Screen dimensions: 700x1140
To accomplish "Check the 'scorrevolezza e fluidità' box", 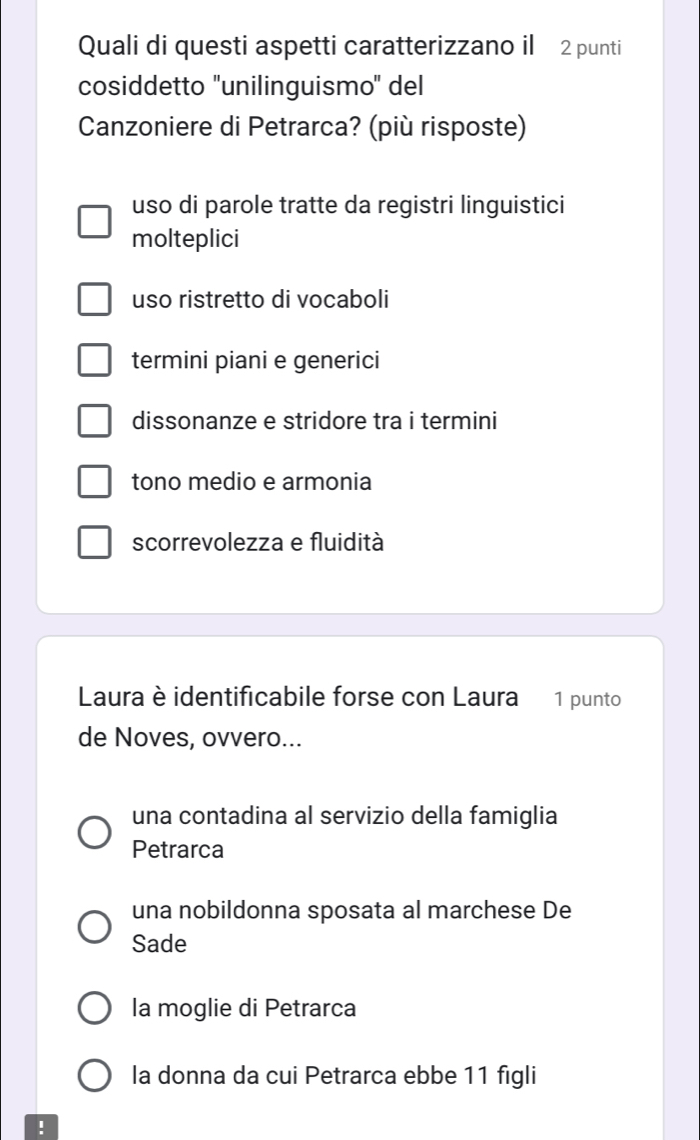I will tap(96, 544).
